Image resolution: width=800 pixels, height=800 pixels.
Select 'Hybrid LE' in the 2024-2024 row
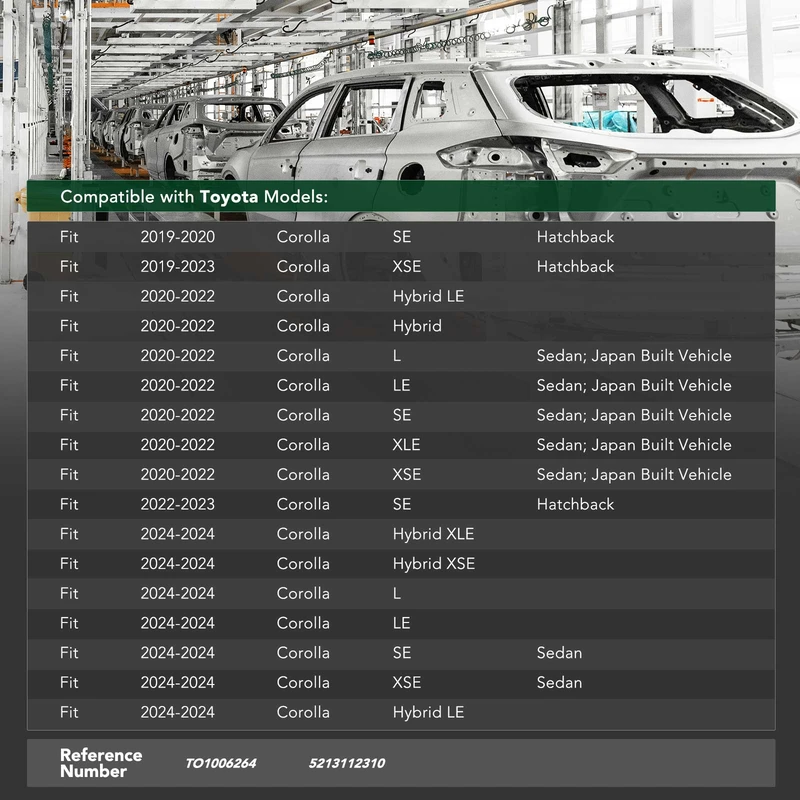click(x=428, y=712)
